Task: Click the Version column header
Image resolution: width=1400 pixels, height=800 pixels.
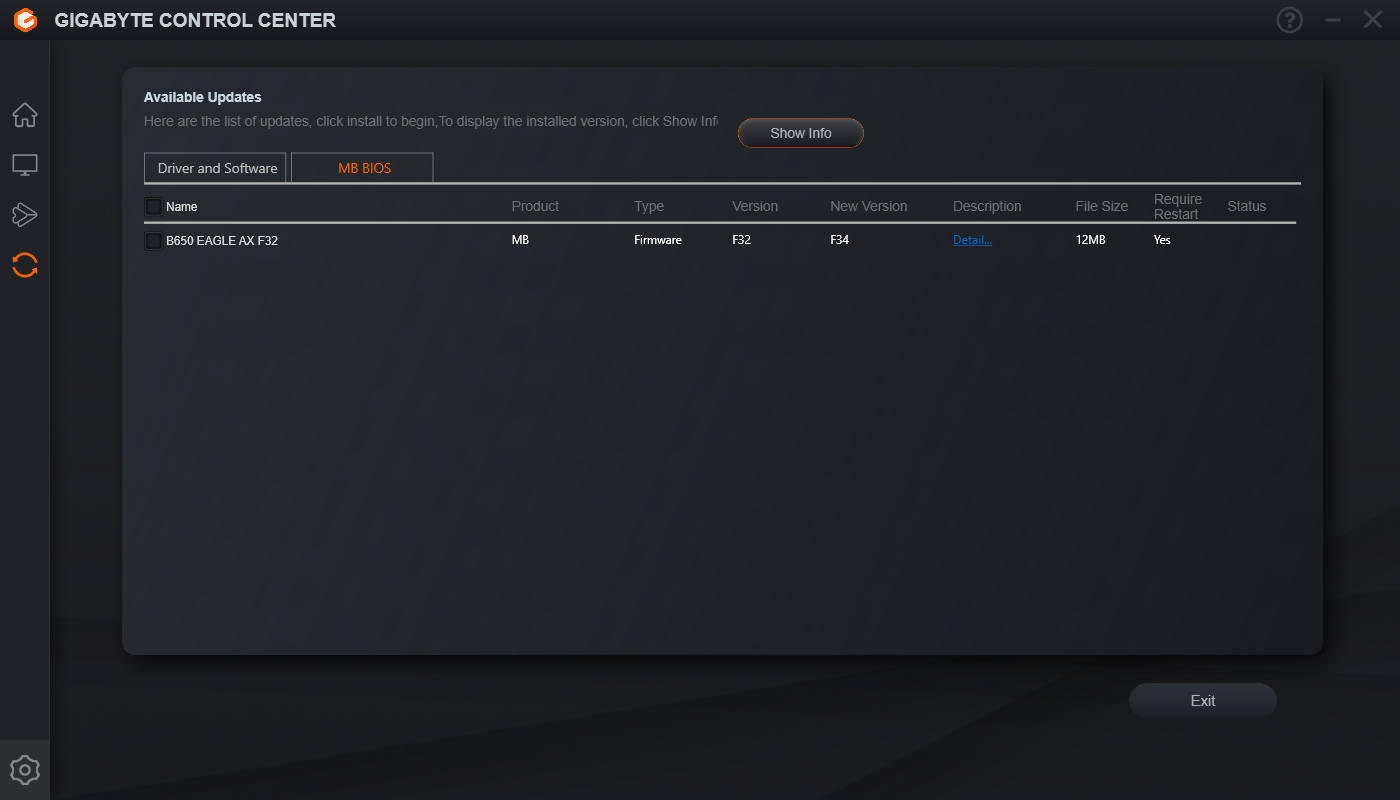Action: tap(755, 206)
